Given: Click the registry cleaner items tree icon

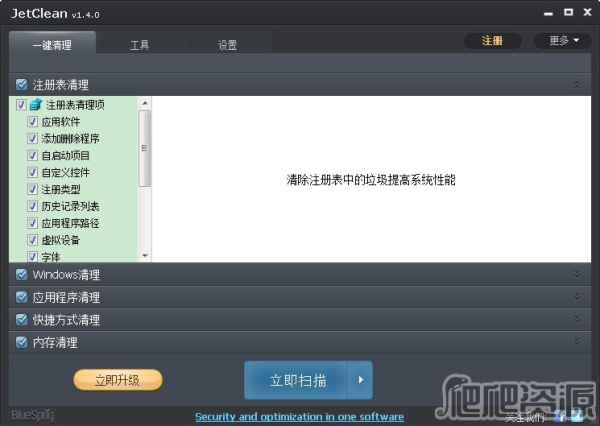Looking at the screenshot, I should coord(36,104).
